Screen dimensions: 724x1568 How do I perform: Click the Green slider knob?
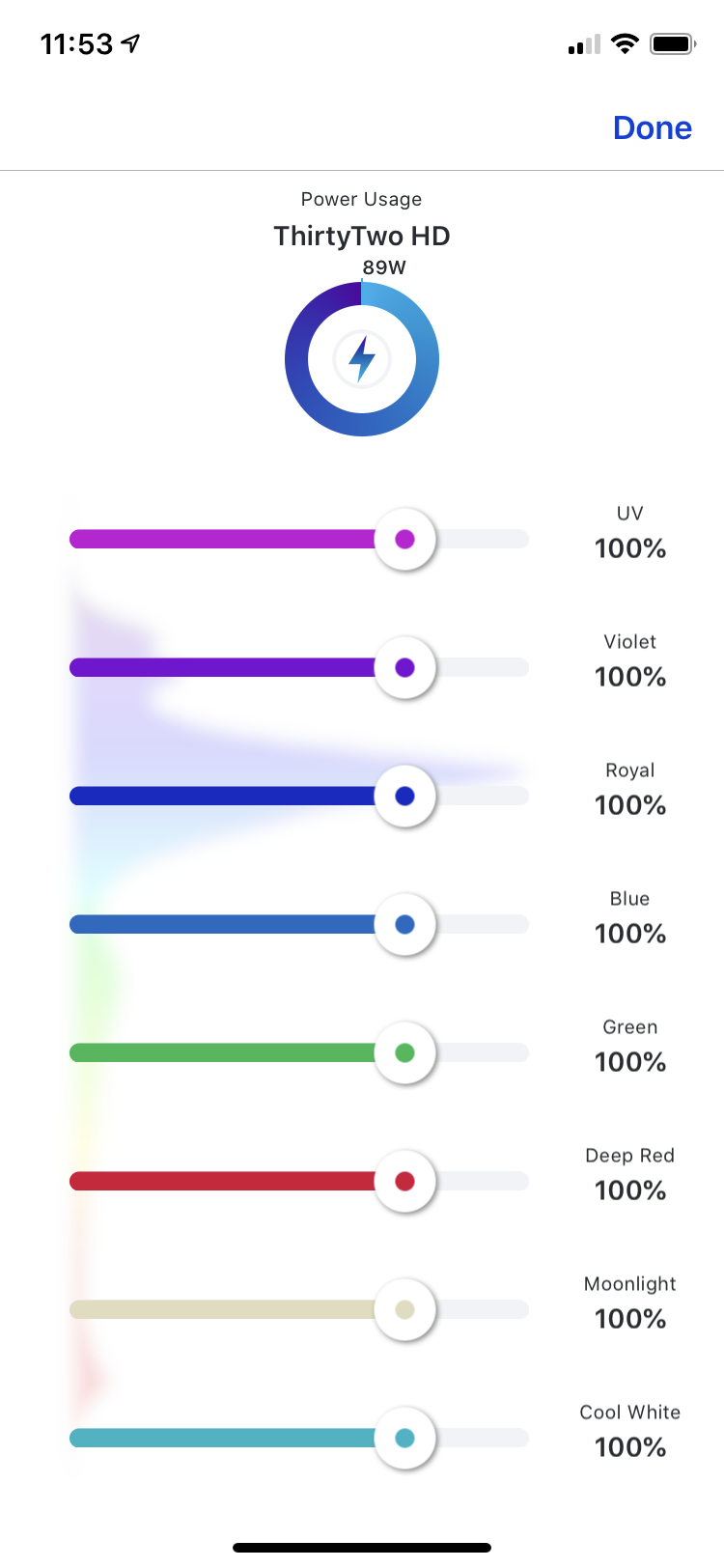point(404,1052)
